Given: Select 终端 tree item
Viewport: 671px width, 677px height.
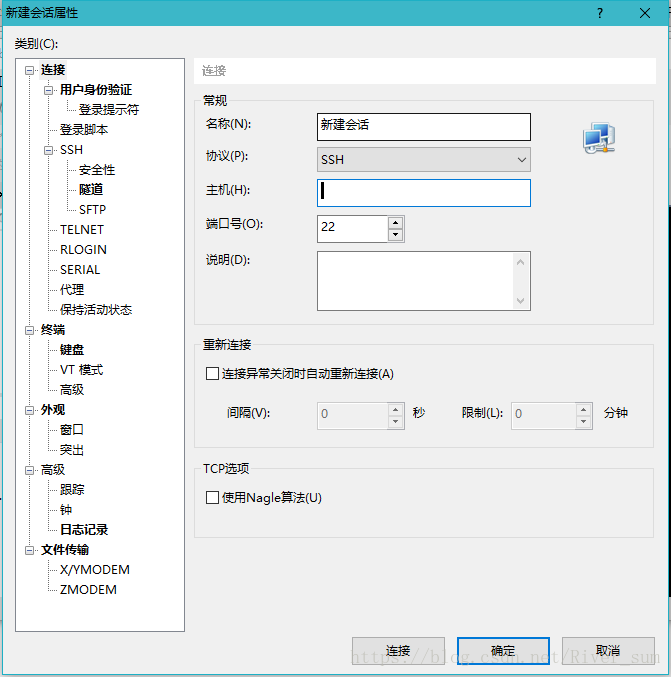Looking at the screenshot, I should 53,330.
